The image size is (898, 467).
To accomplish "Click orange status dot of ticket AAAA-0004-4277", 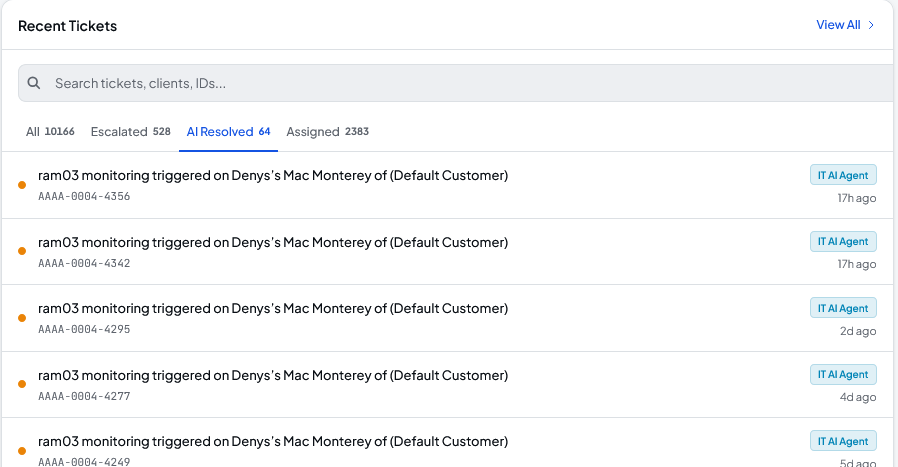I will point(22,384).
